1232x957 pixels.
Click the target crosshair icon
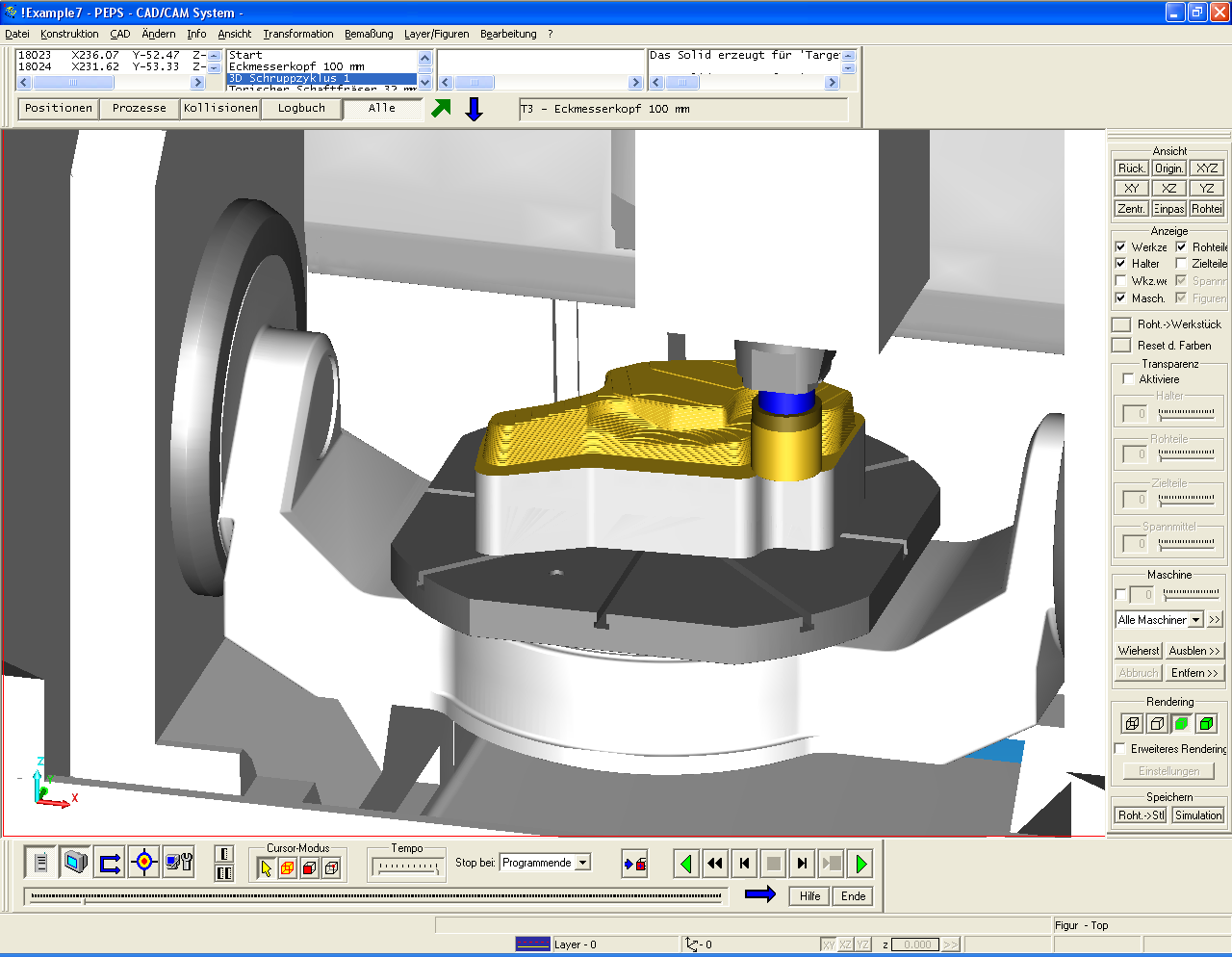pyautogui.click(x=144, y=863)
